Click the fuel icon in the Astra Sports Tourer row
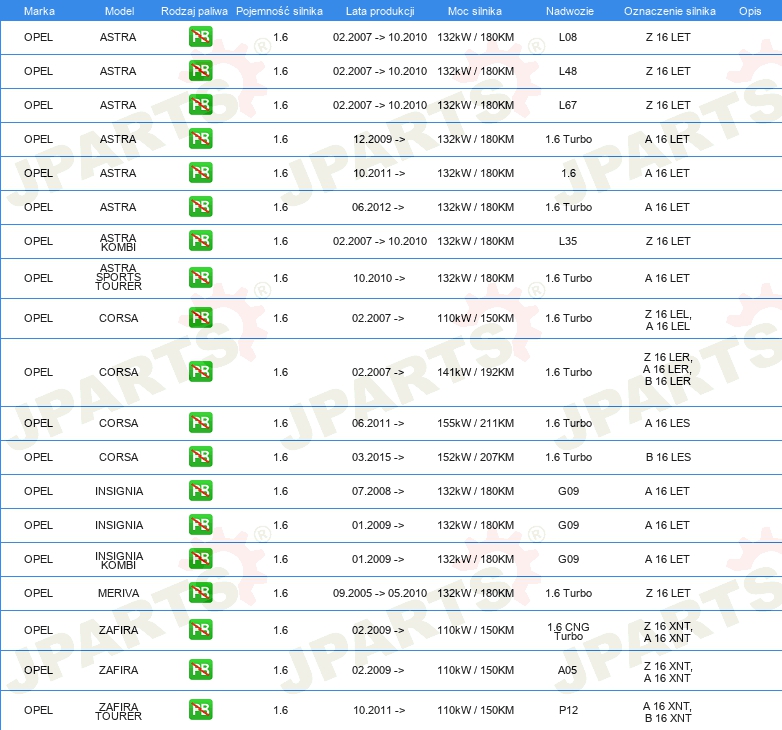Image resolution: width=782 pixels, height=730 pixels. pyautogui.click(x=200, y=278)
